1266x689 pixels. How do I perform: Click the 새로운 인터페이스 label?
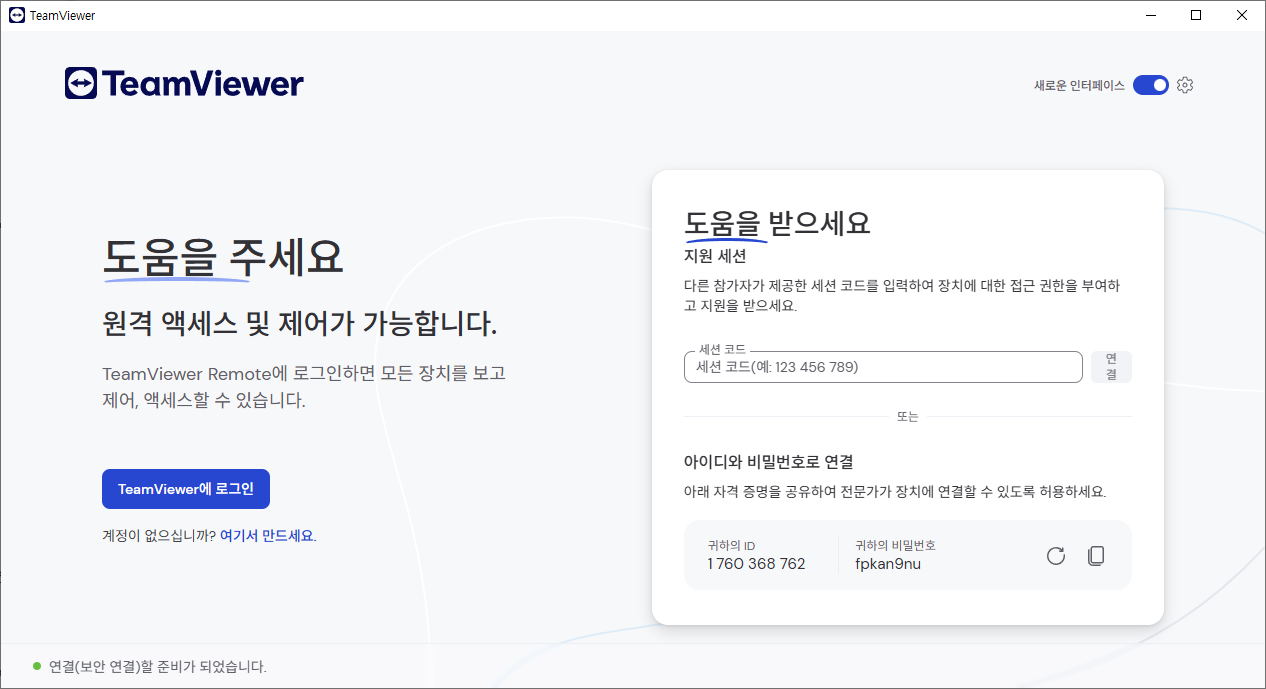tap(1079, 86)
